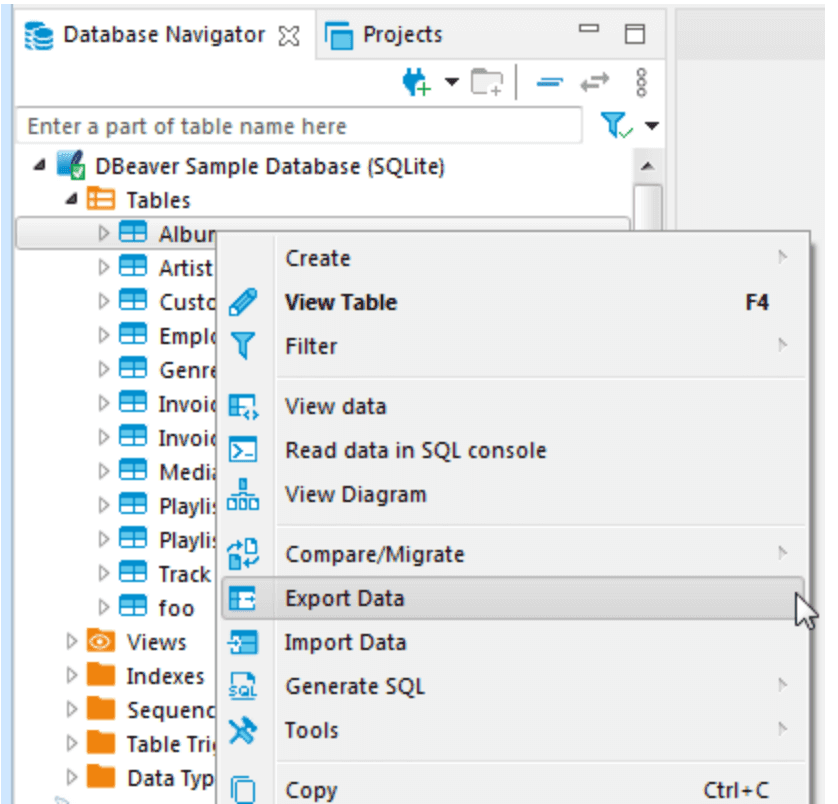Expand the Track table node
Viewport: 838px width, 804px height.
pyautogui.click(x=104, y=574)
